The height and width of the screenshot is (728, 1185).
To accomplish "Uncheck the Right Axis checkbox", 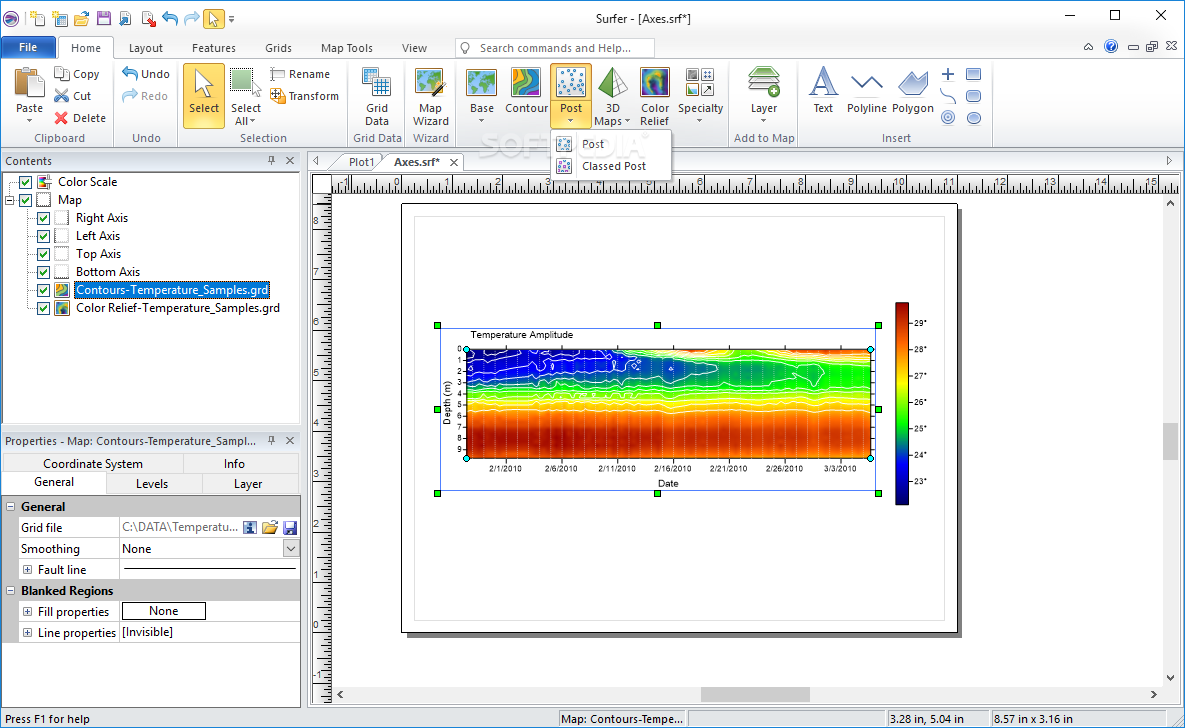I will [x=43, y=218].
